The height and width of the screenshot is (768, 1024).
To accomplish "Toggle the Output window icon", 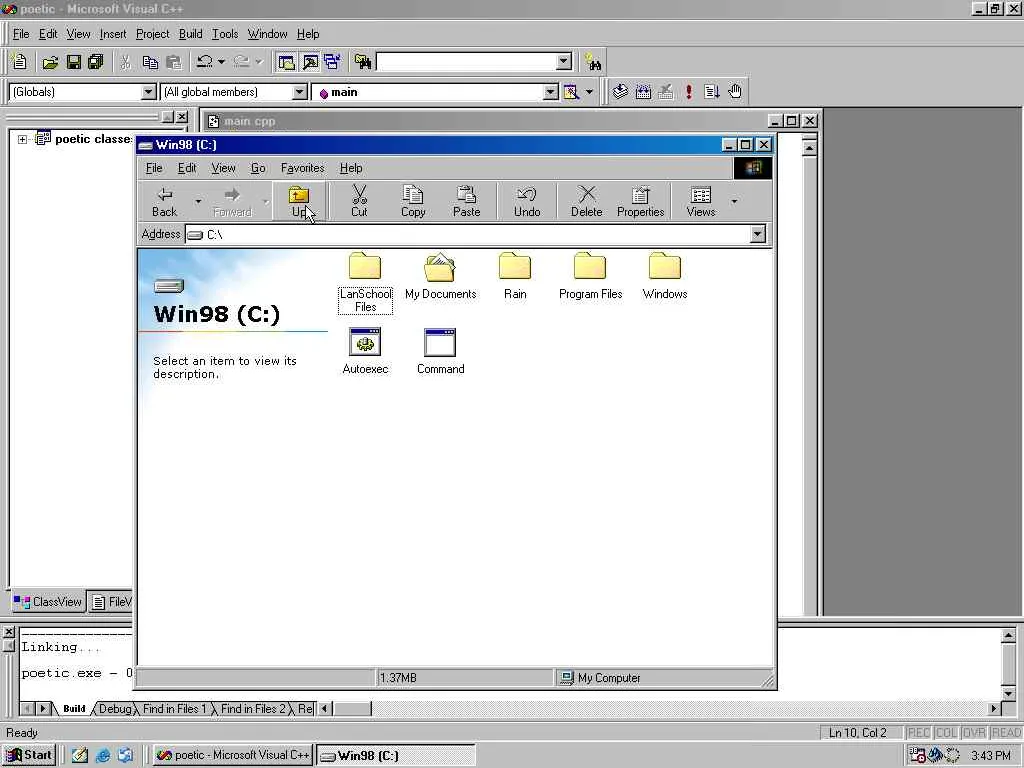I will pos(310,62).
